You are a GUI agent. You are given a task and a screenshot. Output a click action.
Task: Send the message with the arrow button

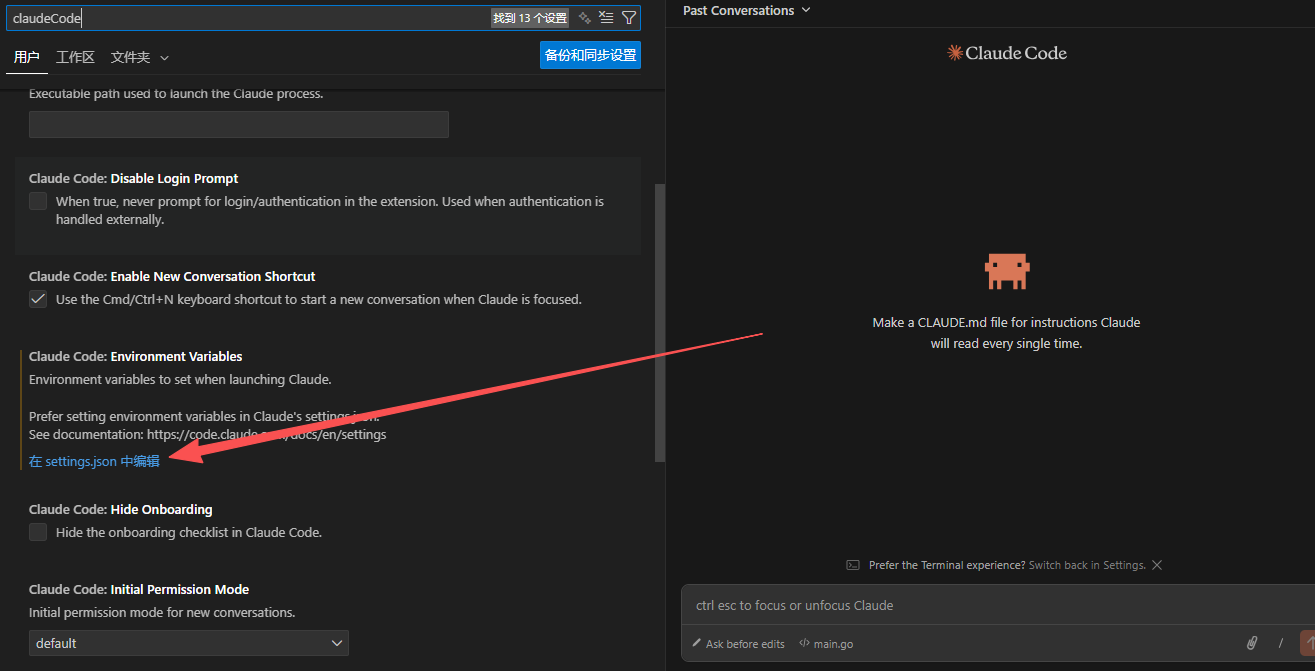coord(1307,643)
